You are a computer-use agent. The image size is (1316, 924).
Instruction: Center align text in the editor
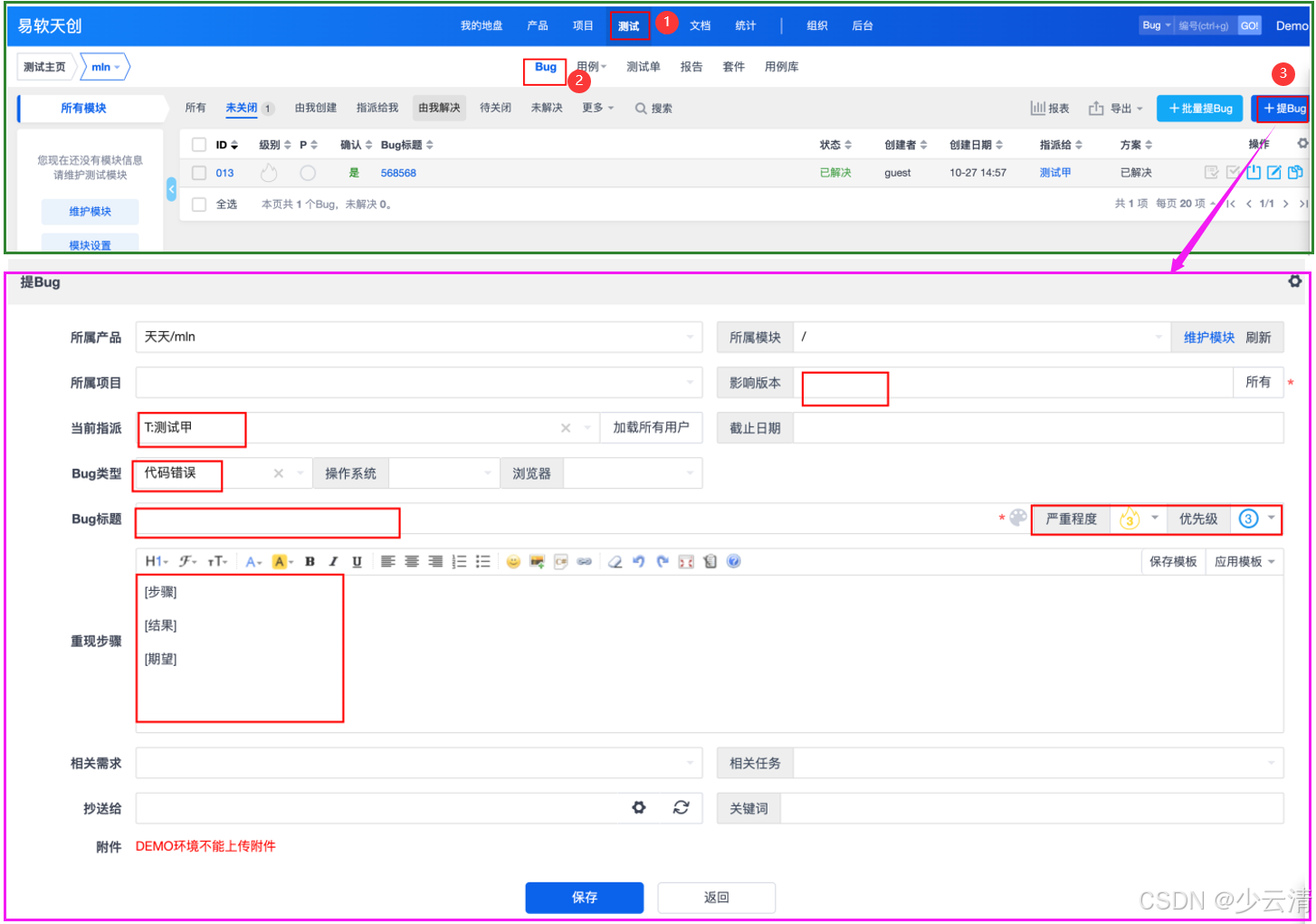point(412,562)
